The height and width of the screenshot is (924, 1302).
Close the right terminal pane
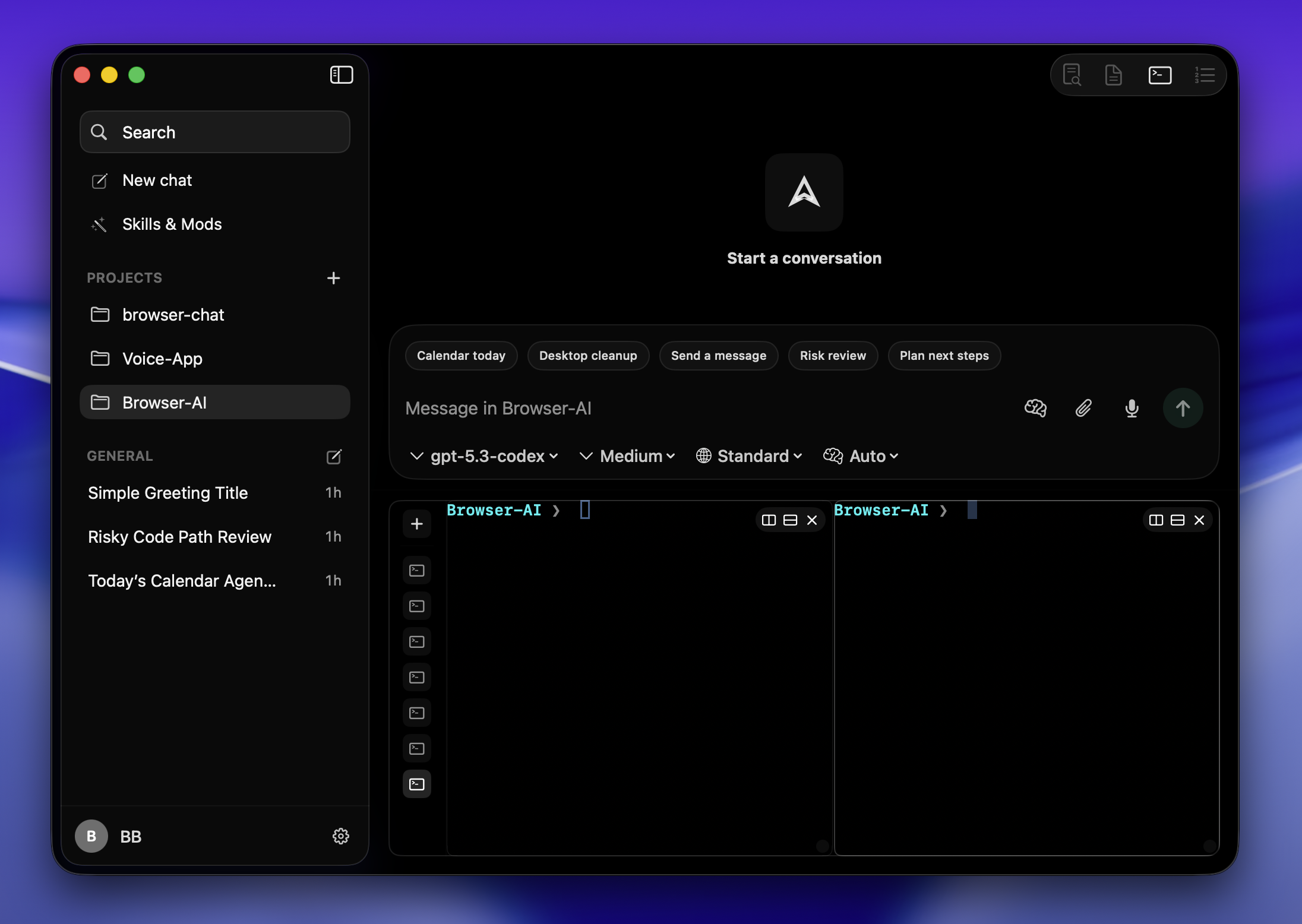[x=1199, y=520]
